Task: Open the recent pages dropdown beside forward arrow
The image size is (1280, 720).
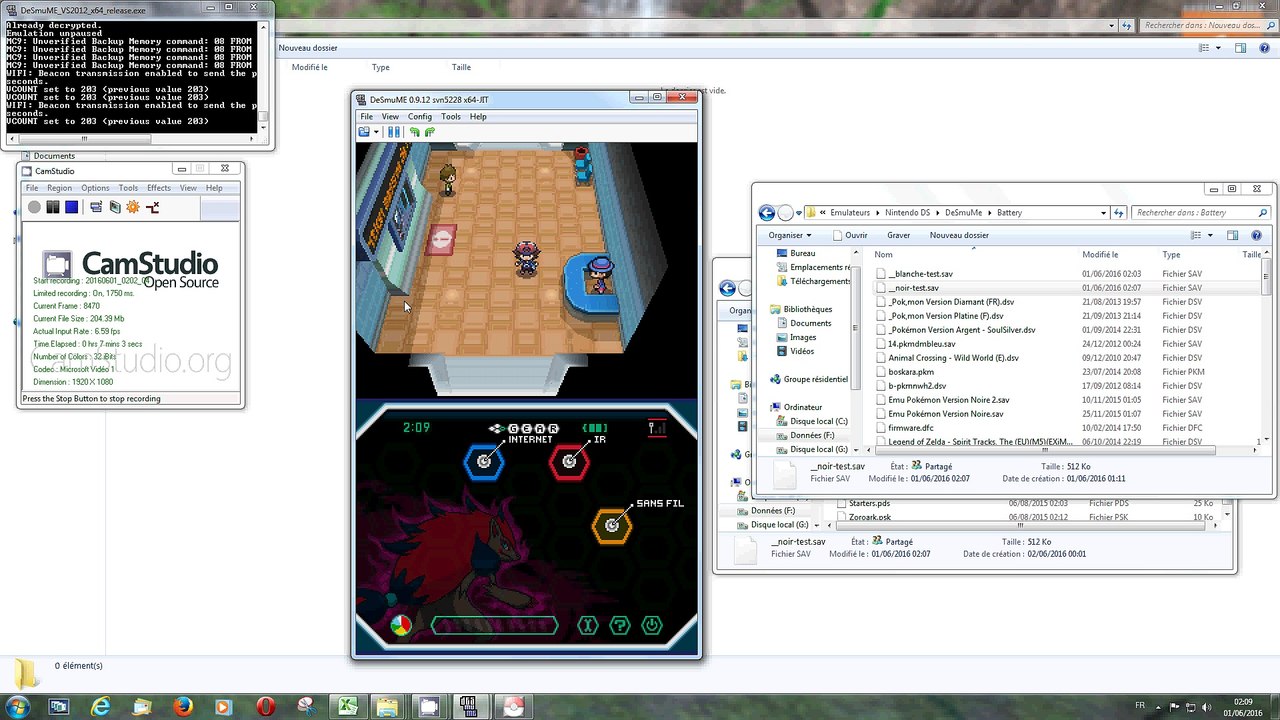Action: click(x=800, y=212)
